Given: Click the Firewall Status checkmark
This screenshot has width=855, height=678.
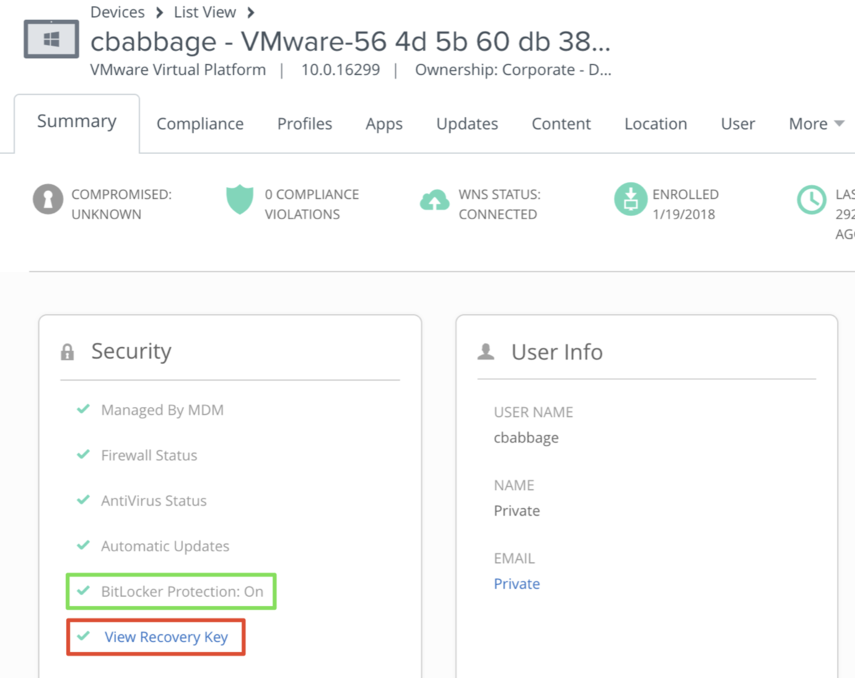Looking at the screenshot, I should [x=84, y=454].
